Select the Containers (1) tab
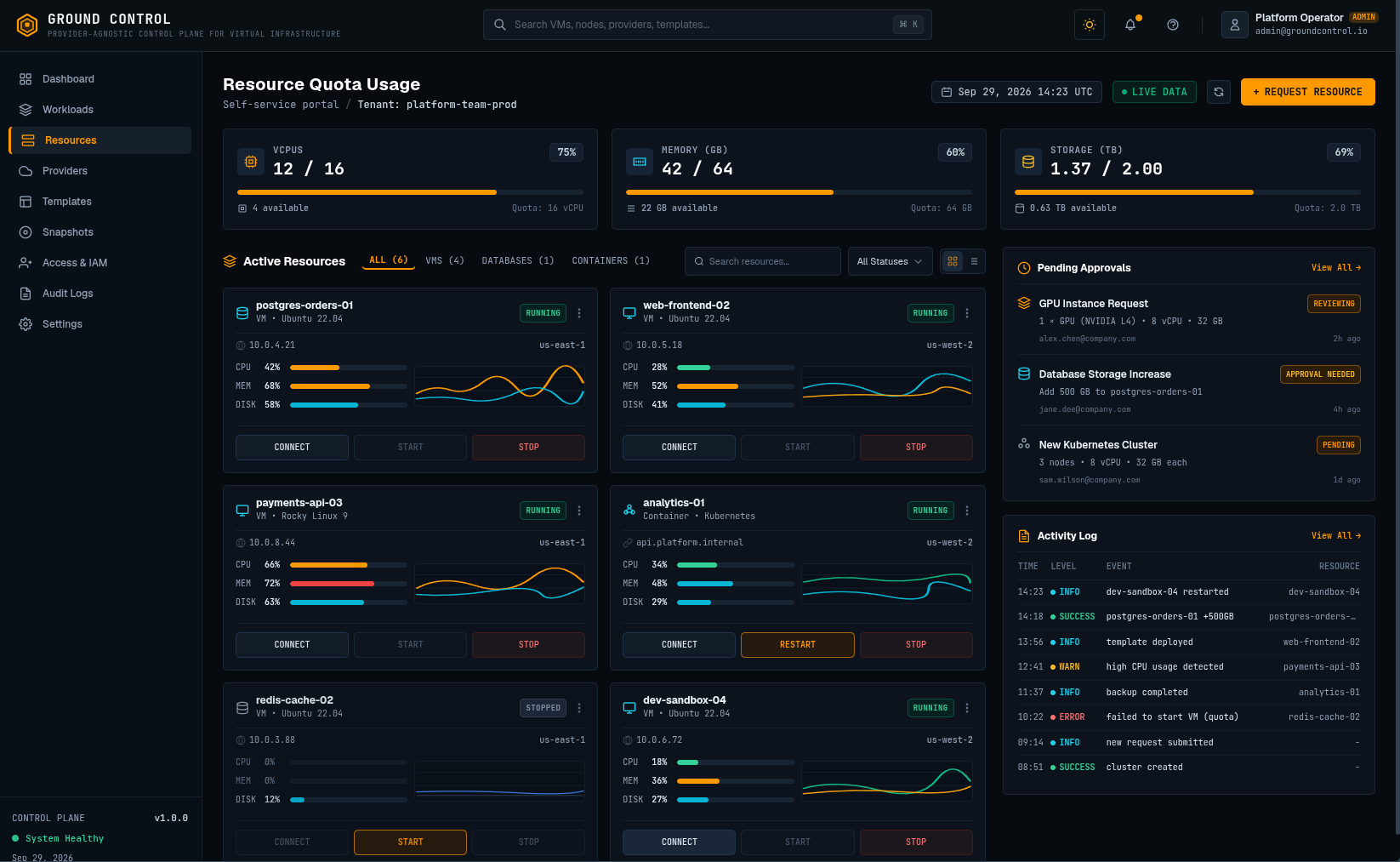This screenshot has height=862, width=1400. [611, 260]
